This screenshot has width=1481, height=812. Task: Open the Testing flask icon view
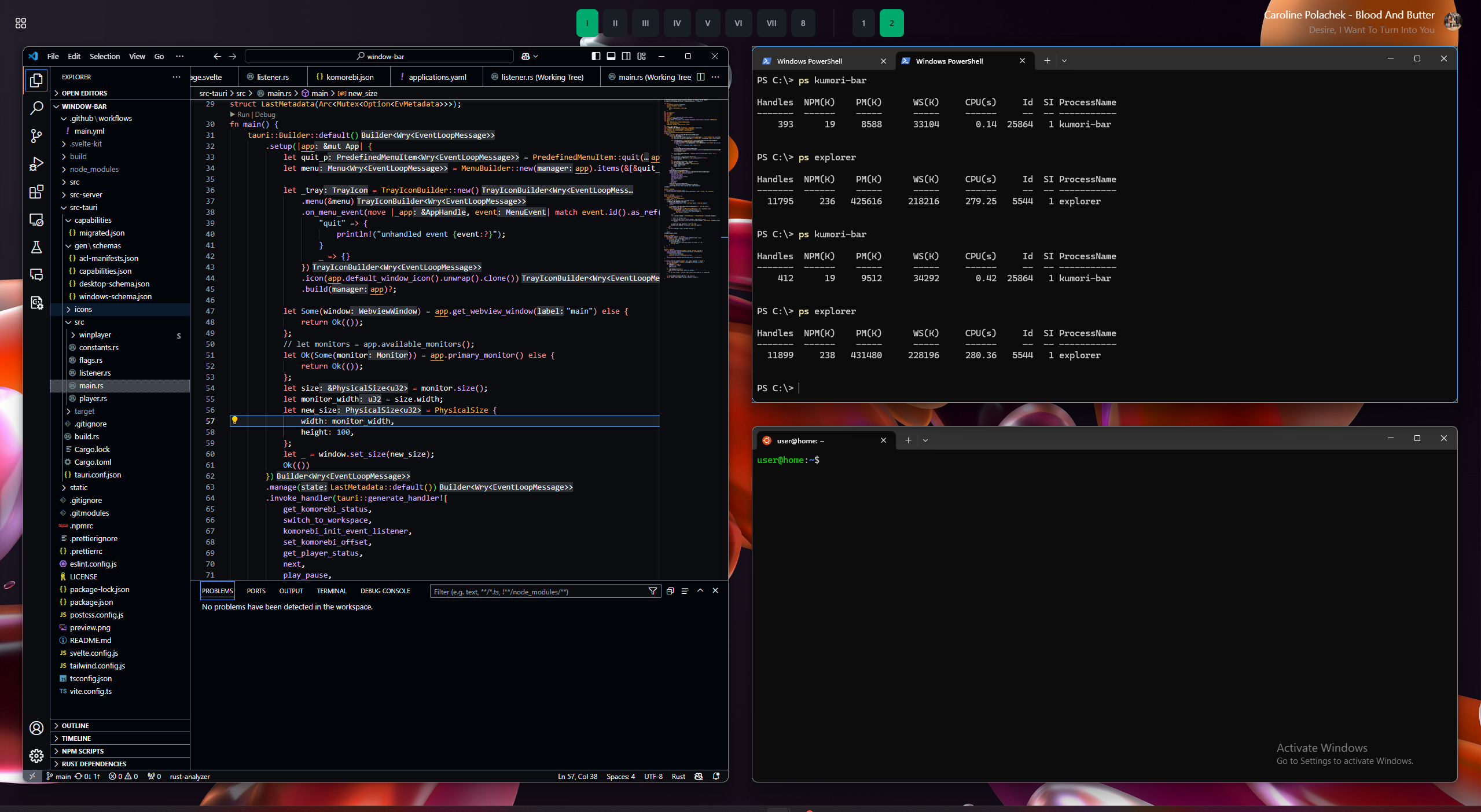[36, 247]
